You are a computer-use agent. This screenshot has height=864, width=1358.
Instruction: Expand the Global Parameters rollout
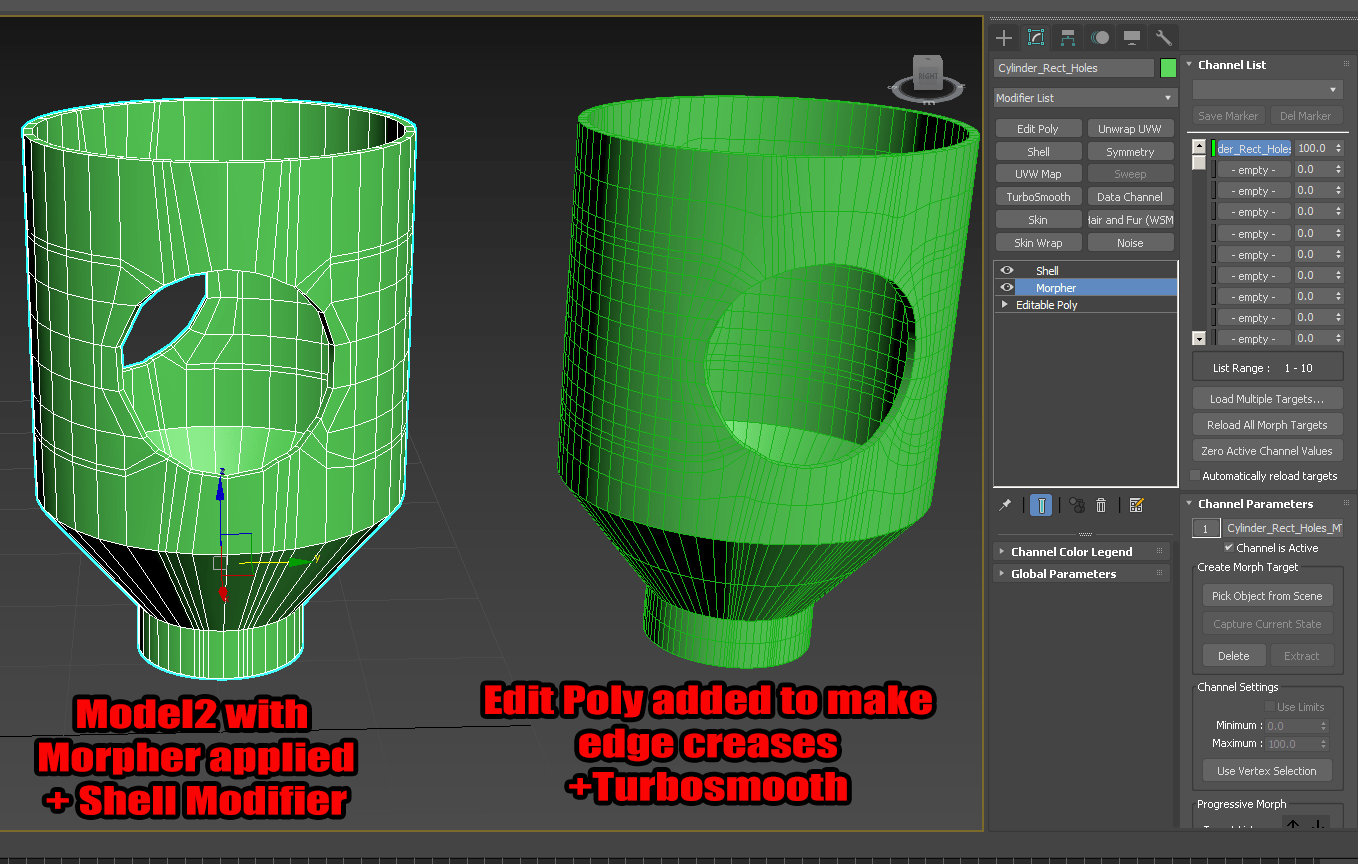1063,574
